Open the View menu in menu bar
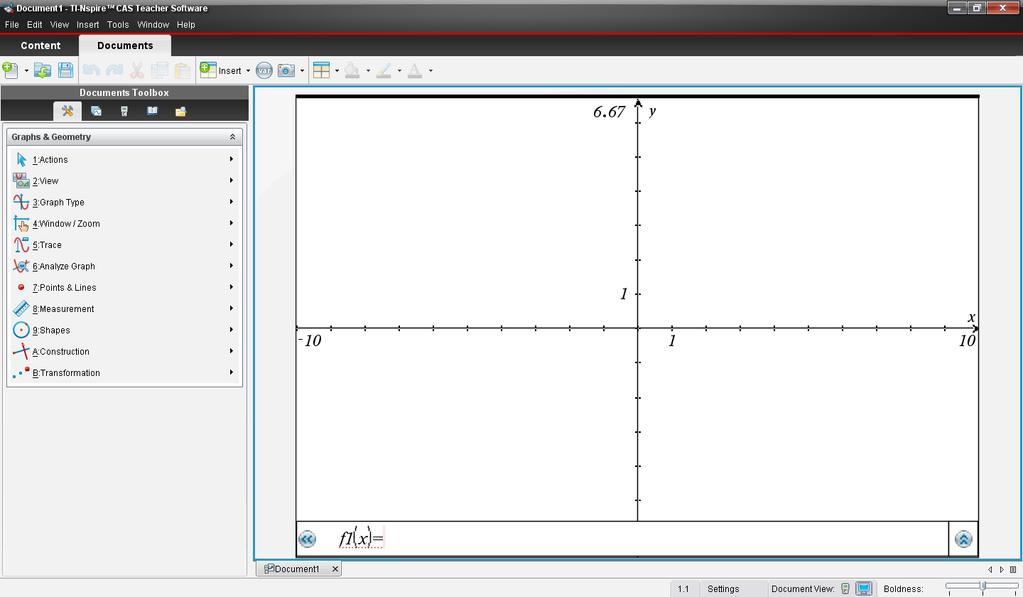This screenshot has height=597, width=1023. [x=59, y=25]
